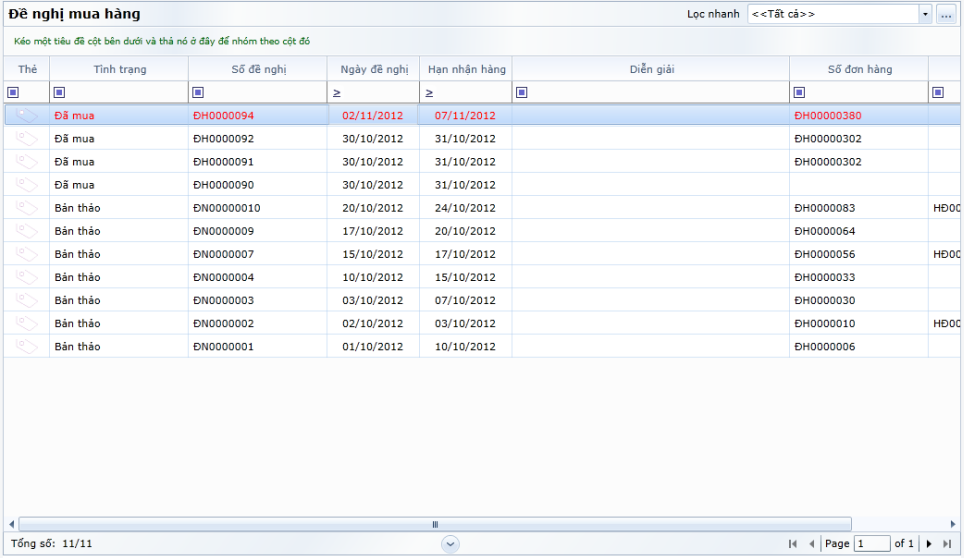
Task: Click the filter icon under Diễn giải column
Action: tap(522, 93)
